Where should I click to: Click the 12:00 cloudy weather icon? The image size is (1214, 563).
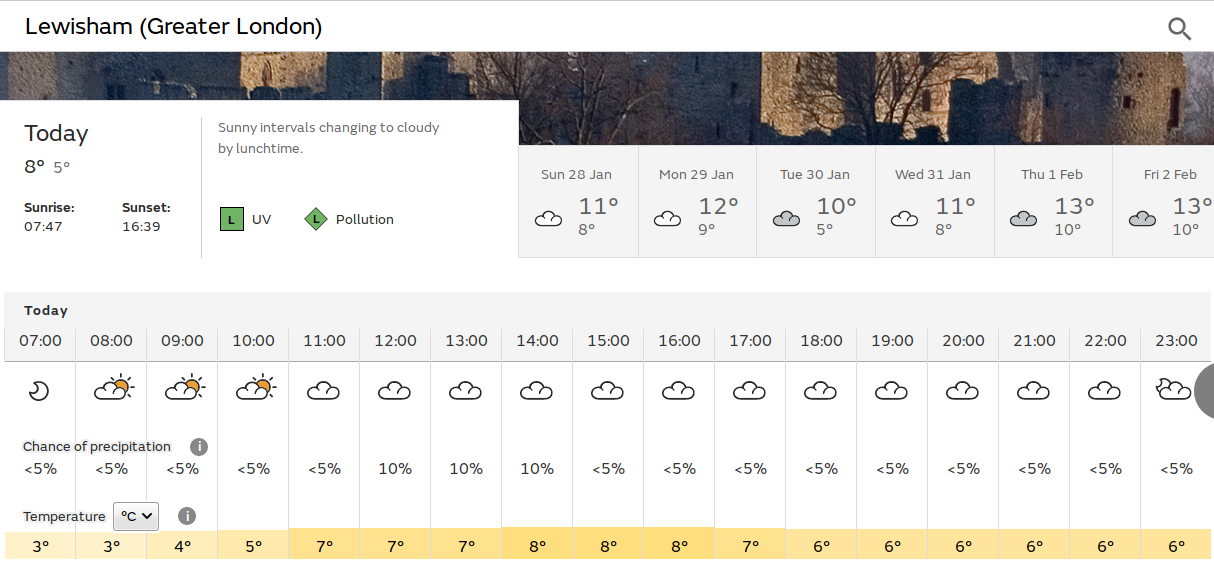(395, 390)
